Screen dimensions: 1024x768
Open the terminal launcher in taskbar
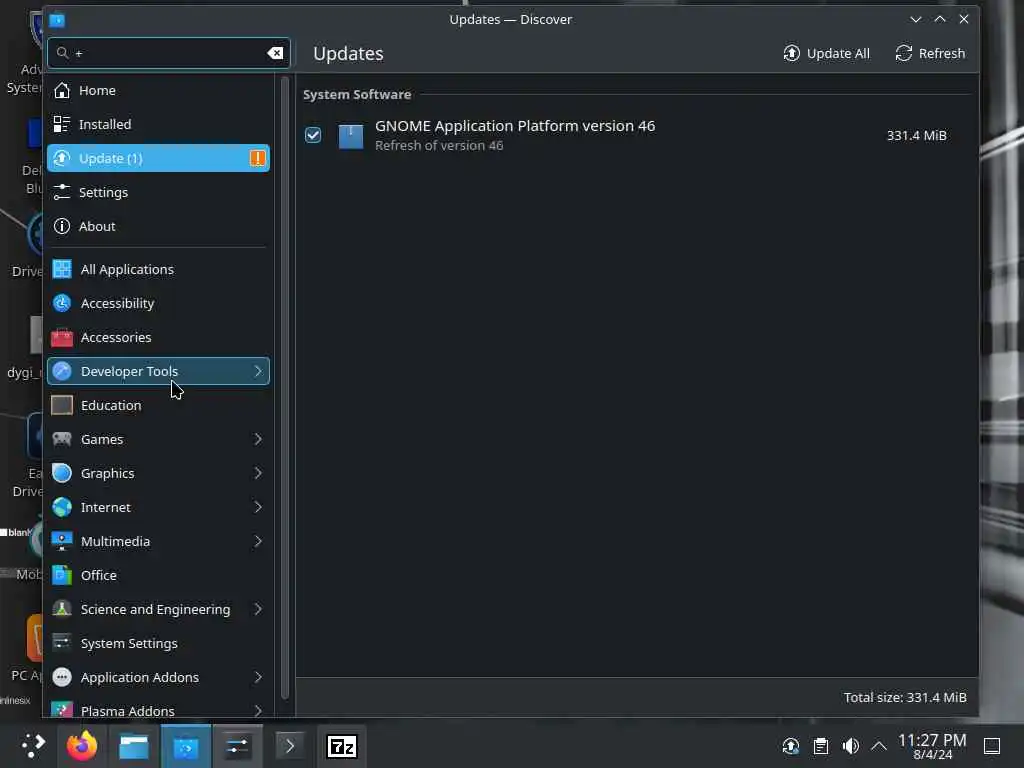pyautogui.click(x=289, y=746)
